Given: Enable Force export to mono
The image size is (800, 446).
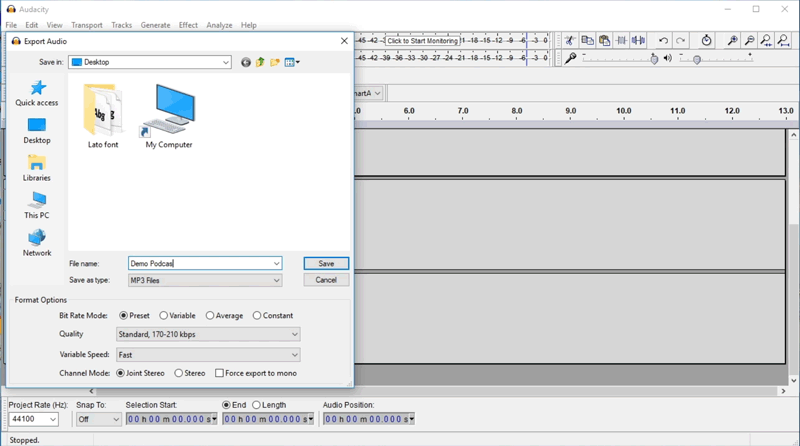Looking at the screenshot, I should coord(219,373).
